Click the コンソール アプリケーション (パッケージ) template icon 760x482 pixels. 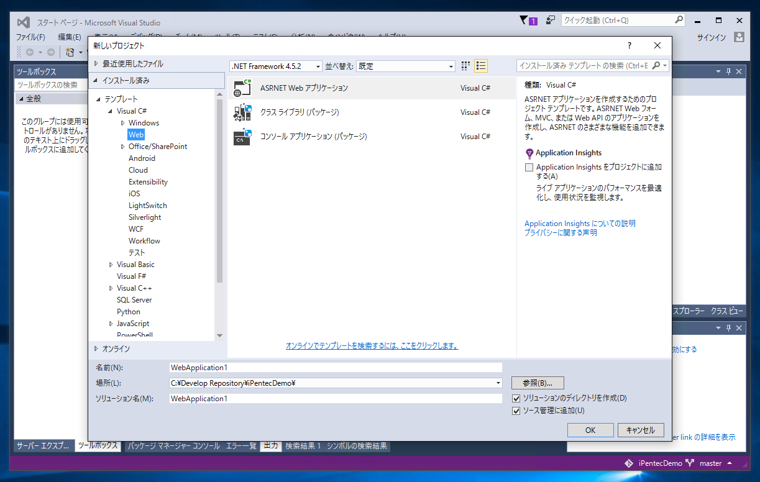[242, 136]
